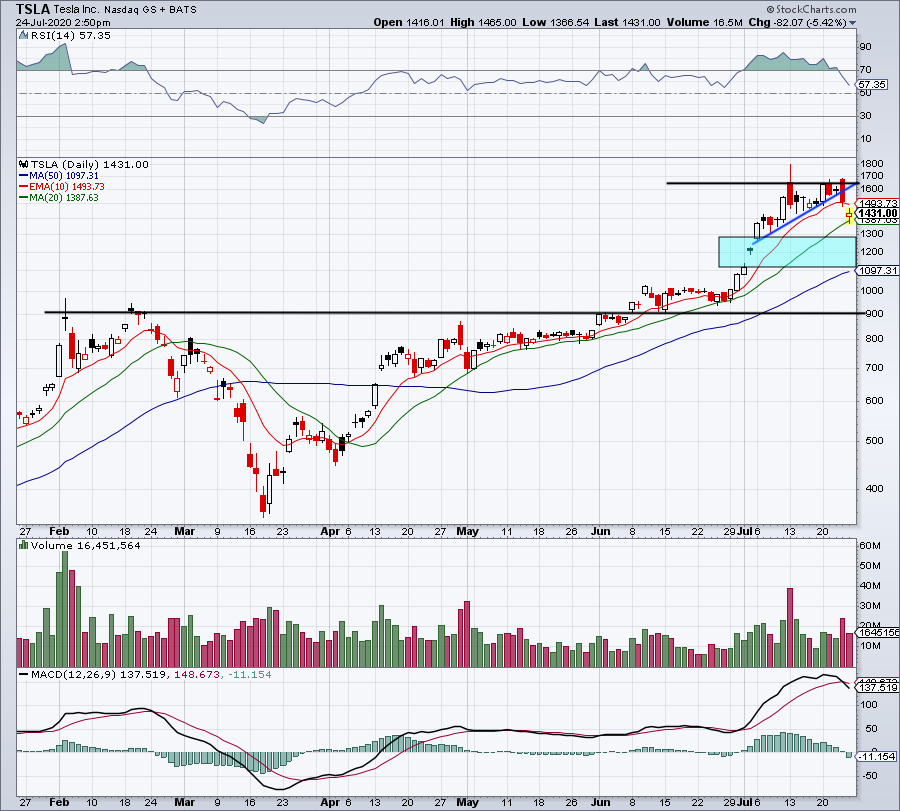Click the High 1465.00 value
Viewport: 900px width, 811px height.
click(x=483, y=22)
